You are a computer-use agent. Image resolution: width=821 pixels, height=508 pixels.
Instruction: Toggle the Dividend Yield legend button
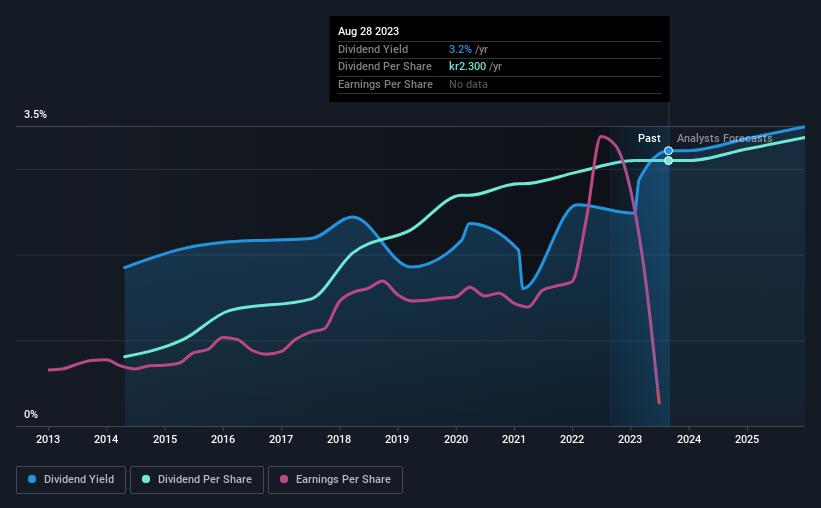pos(71,480)
